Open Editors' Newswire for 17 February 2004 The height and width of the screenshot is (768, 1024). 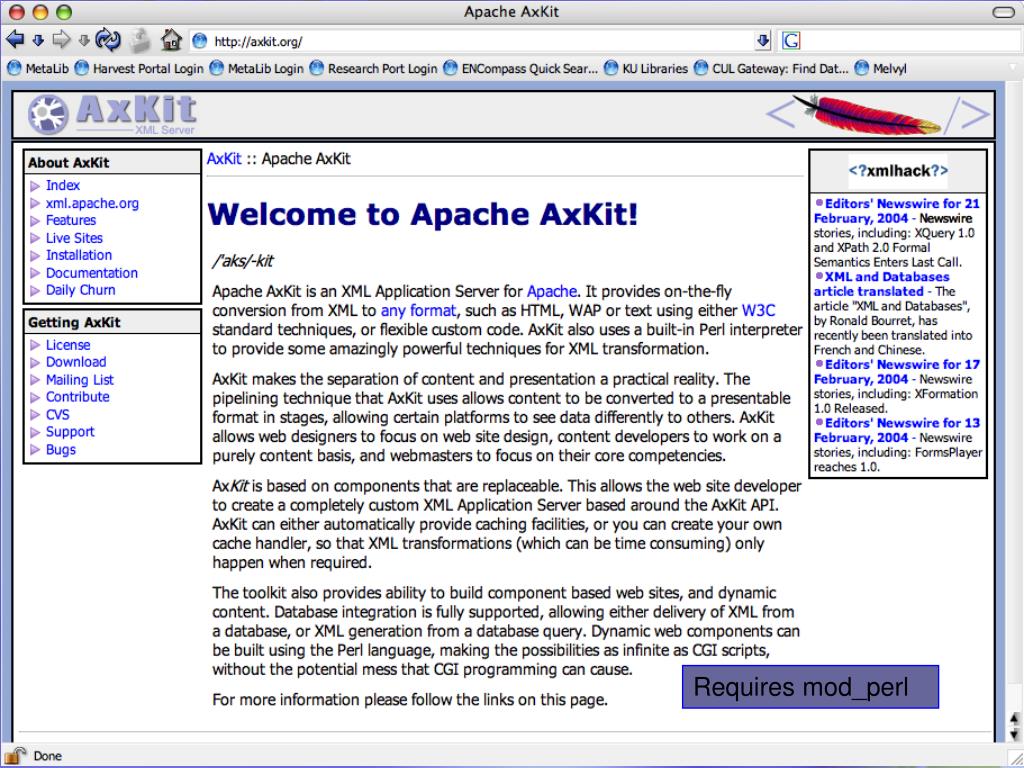897,372
